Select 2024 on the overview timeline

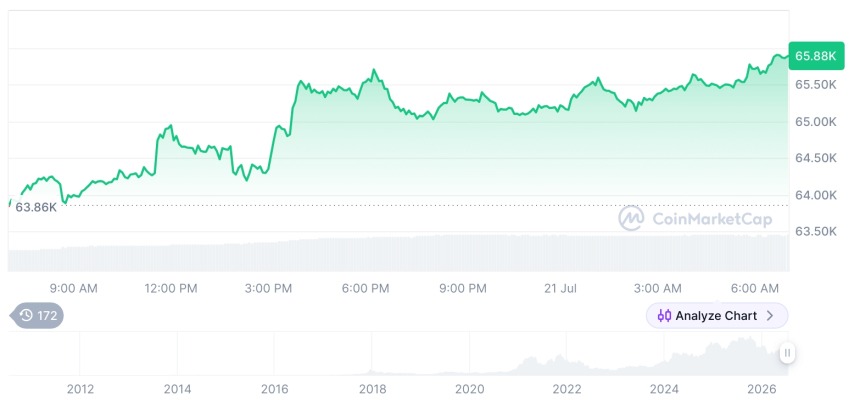point(664,389)
